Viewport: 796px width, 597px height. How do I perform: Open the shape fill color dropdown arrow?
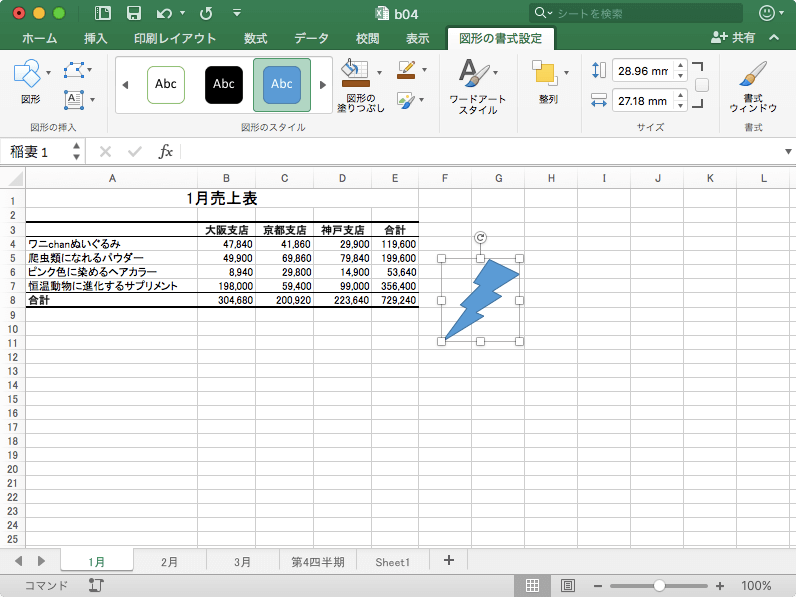point(379,73)
